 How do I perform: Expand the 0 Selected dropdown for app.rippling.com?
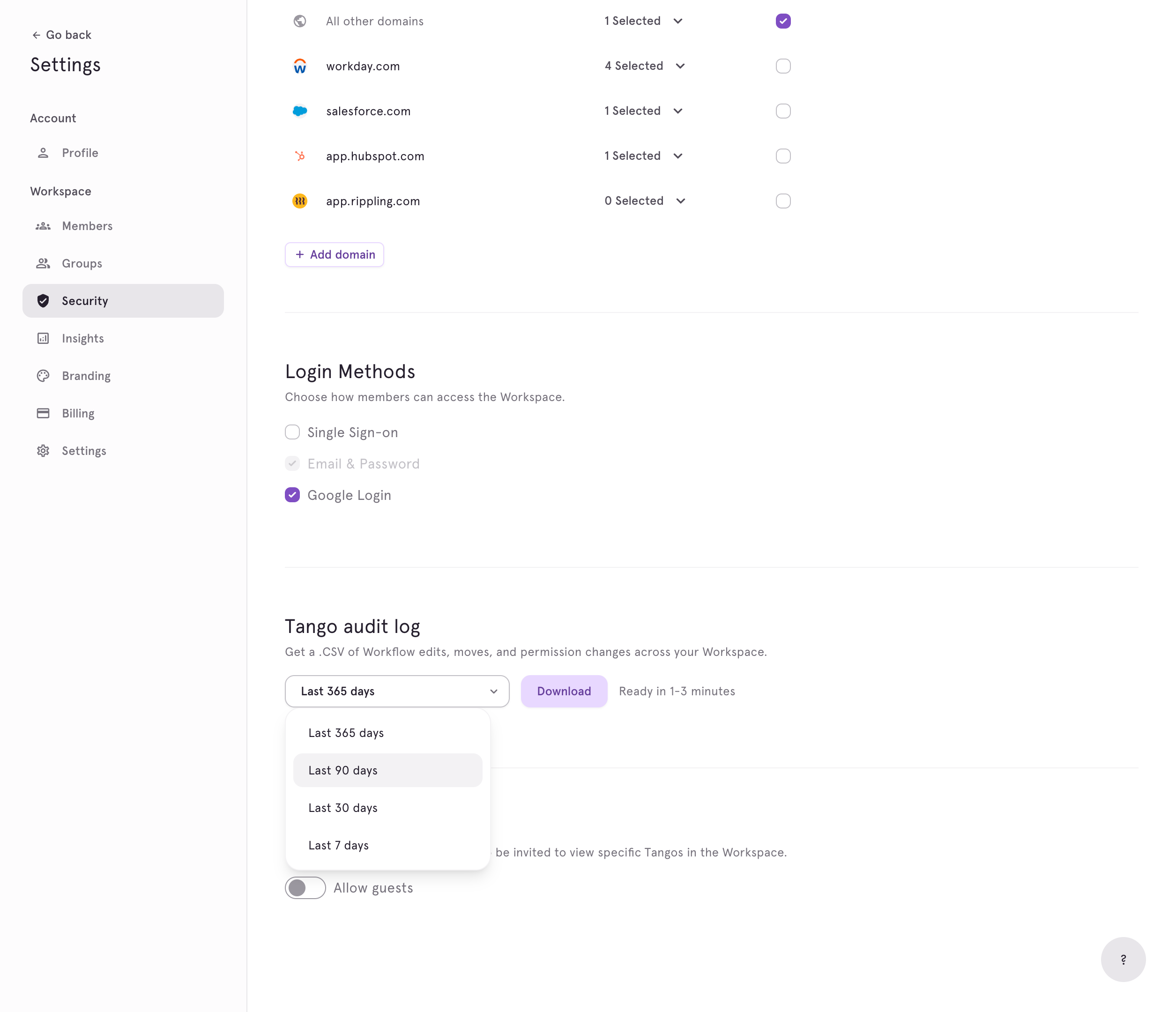tap(645, 201)
